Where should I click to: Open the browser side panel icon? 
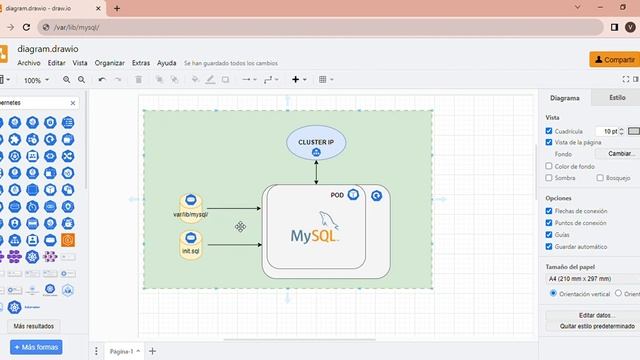614,27
